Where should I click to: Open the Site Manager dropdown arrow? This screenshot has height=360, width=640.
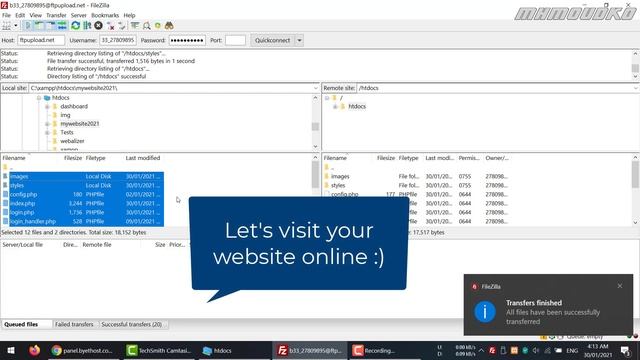coord(16,26)
